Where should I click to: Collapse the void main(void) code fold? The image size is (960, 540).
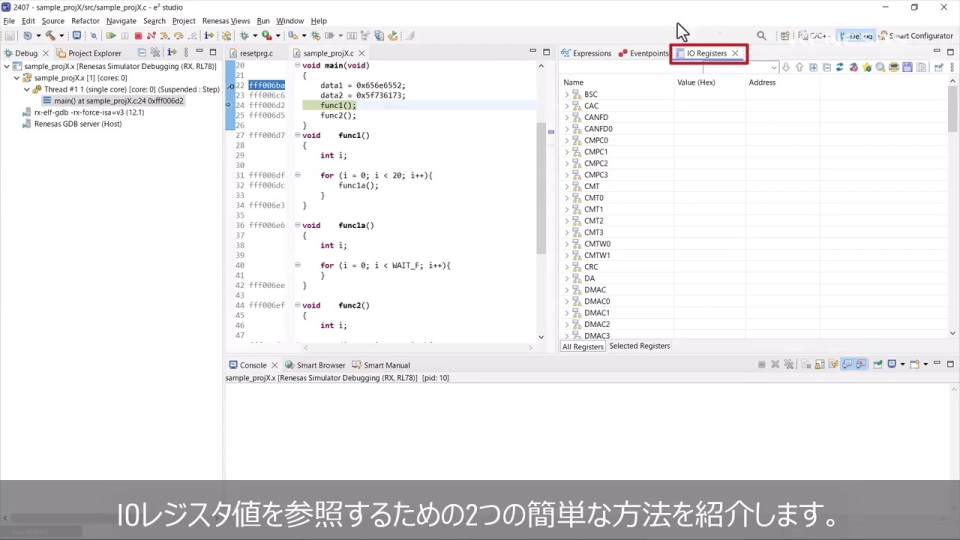click(298, 65)
